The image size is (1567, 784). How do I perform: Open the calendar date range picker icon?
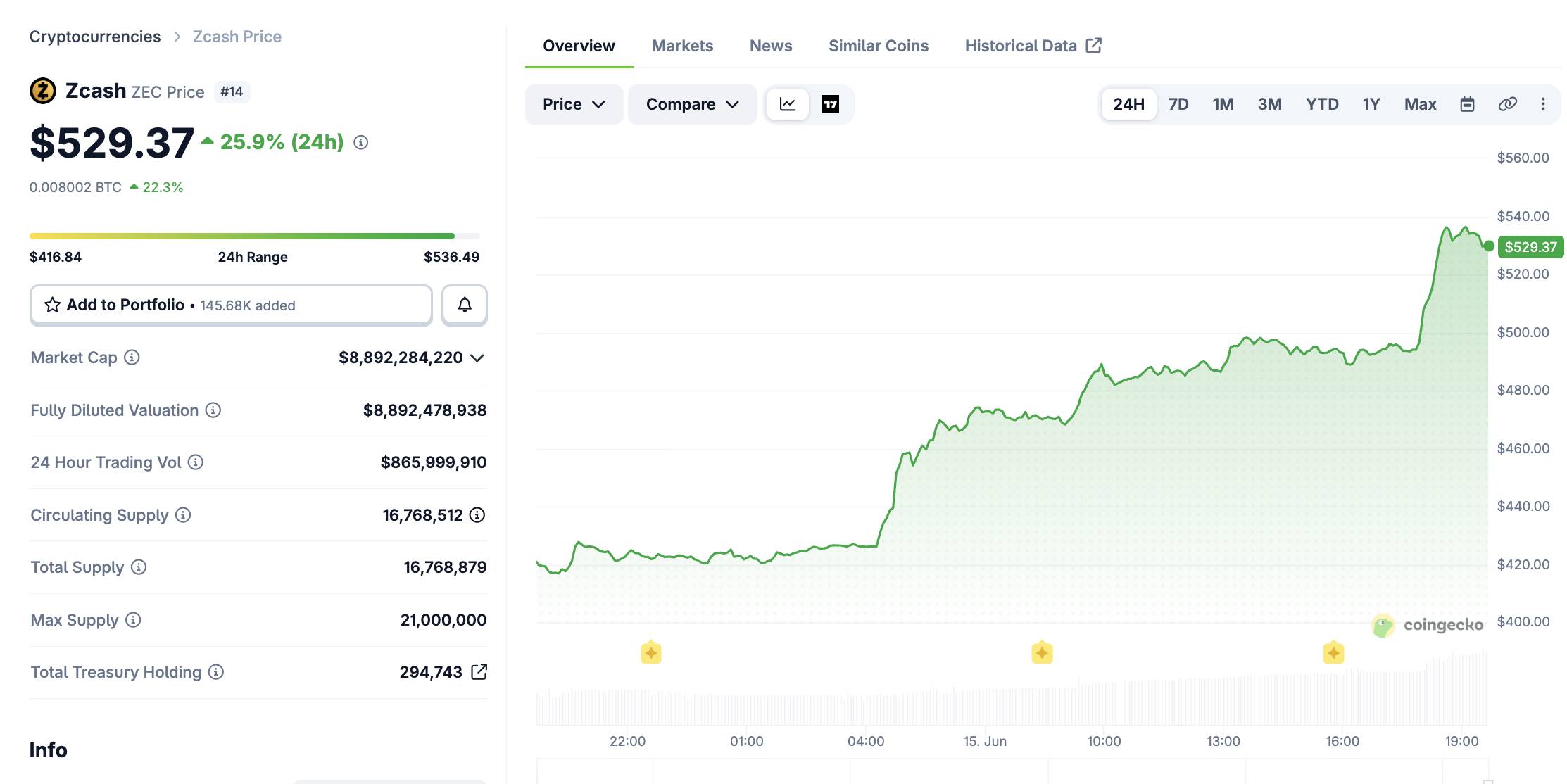(1467, 104)
